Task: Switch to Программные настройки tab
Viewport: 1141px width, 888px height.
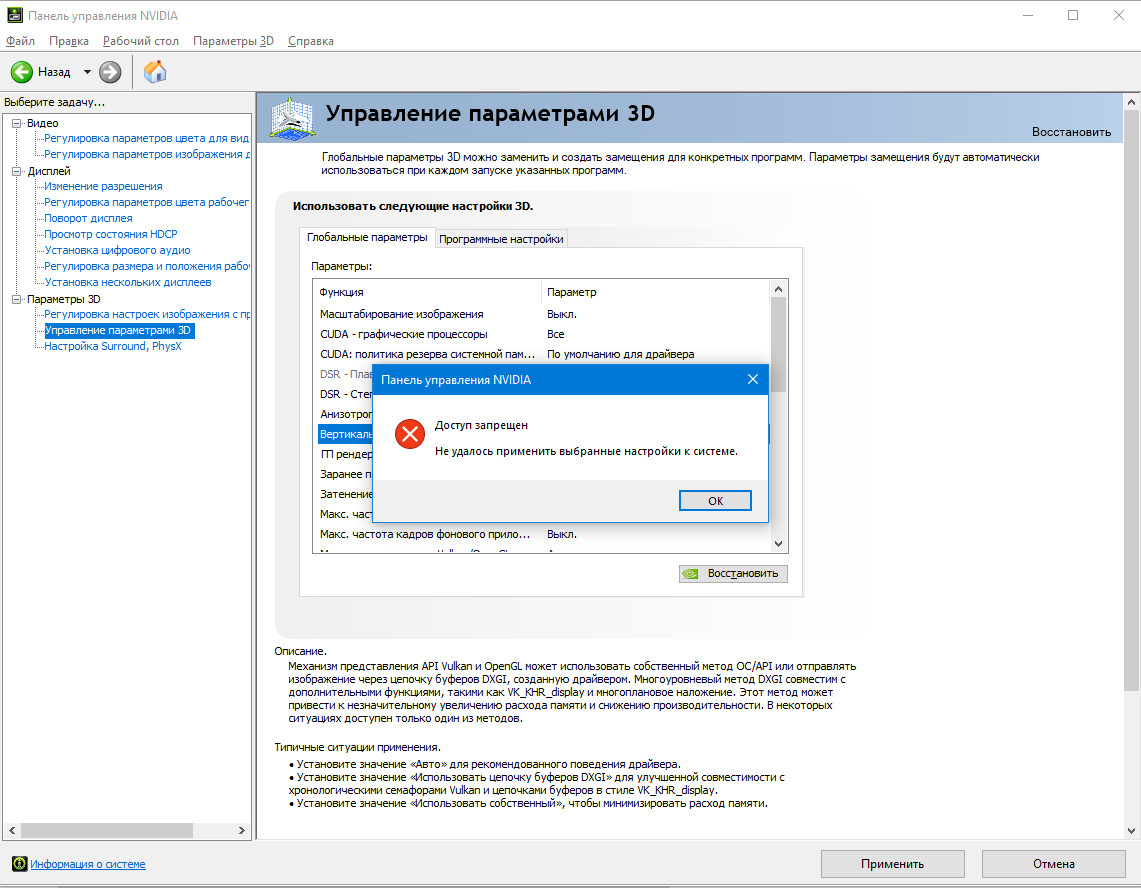Action: point(501,239)
